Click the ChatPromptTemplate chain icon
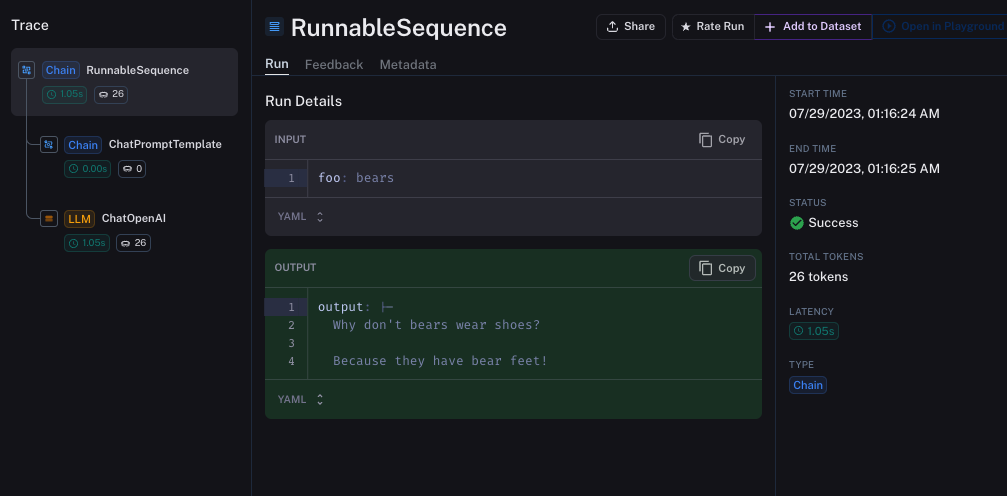Screen dimensions: 1007x496 pos(49,144)
